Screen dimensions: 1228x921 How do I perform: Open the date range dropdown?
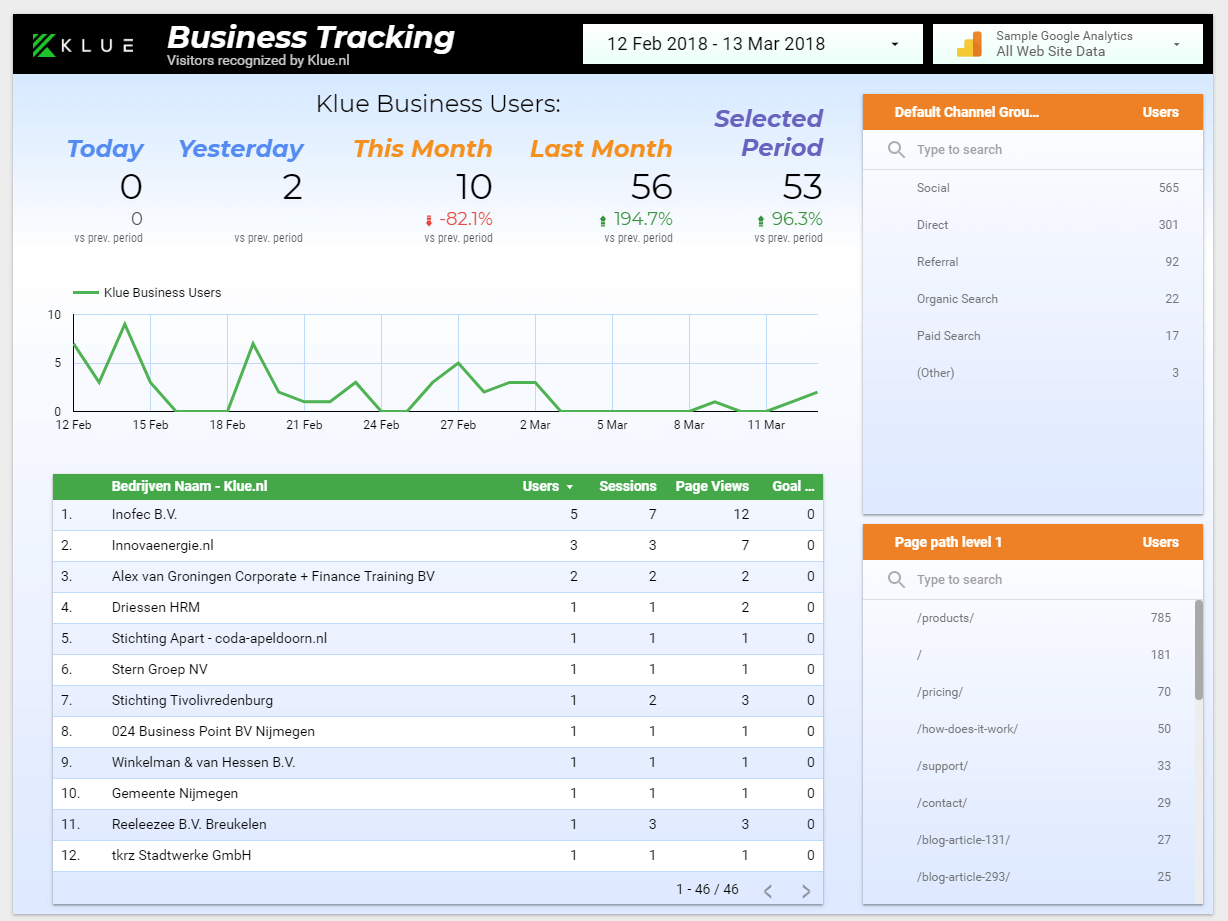coord(753,44)
